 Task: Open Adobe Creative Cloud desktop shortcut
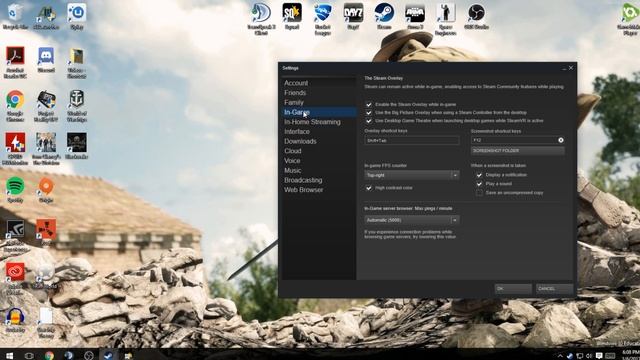click(x=15, y=278)
